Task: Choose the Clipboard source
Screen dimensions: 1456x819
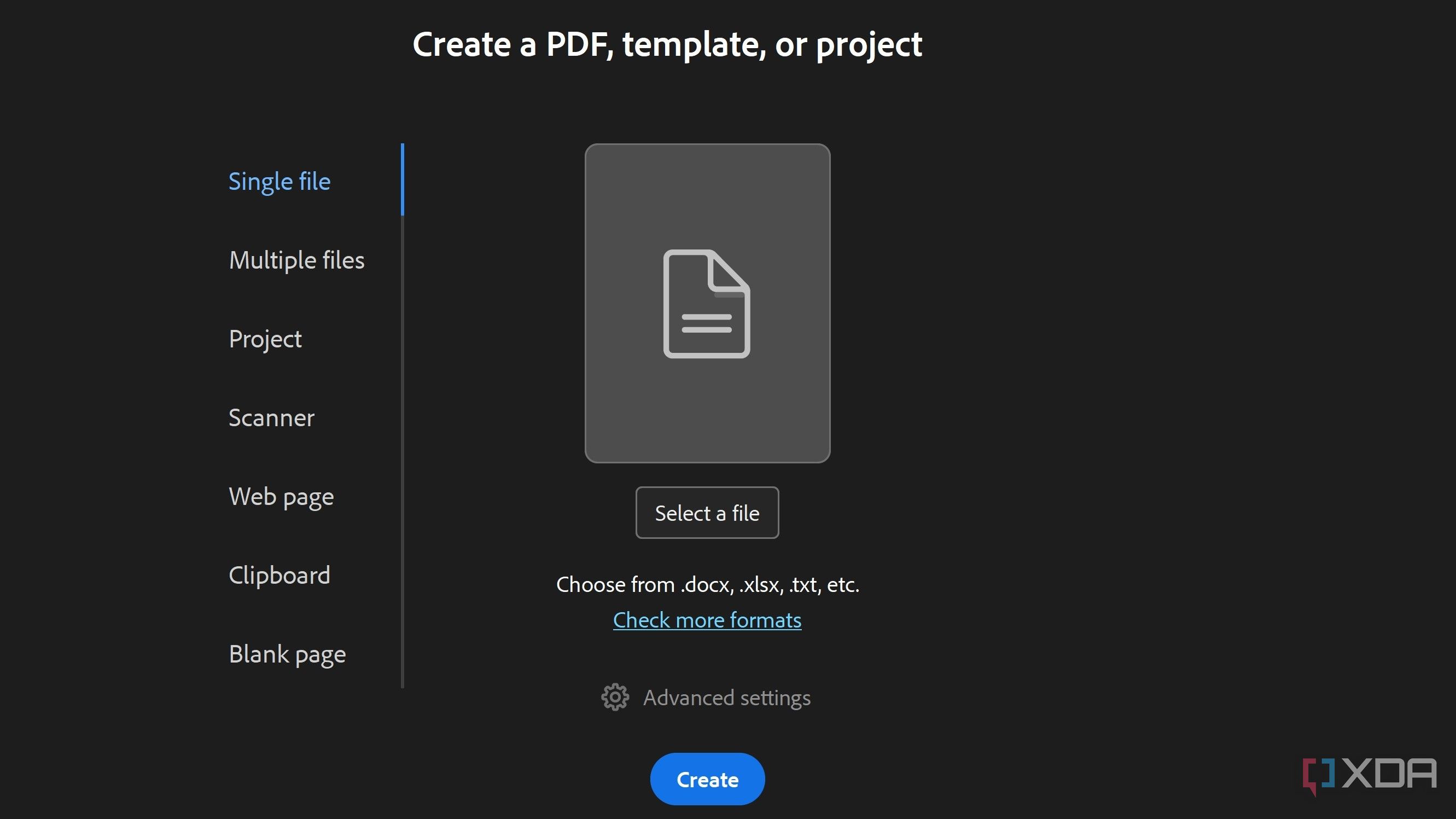Action: pyautogui.click(x=279, y=576)
